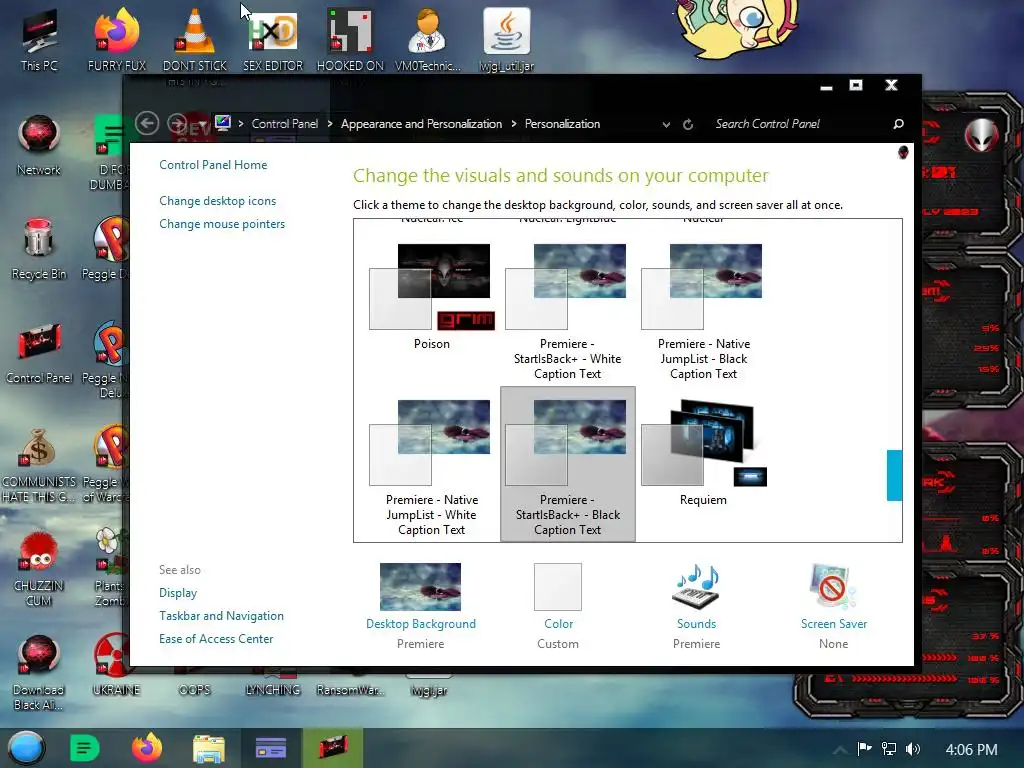Select the Recycle Bin desktop icon
Image resolution: width=1024 pixels, height=768 pixels.
point(39,249)
